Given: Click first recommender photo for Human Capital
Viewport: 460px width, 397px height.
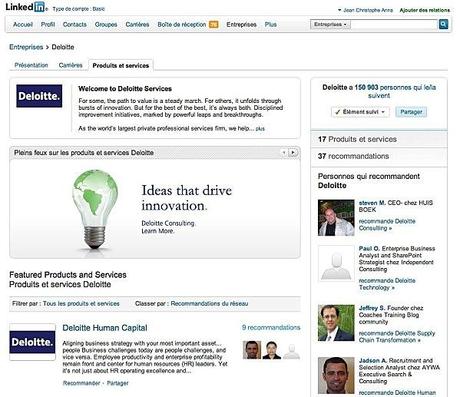Looking at the screenshot, I should [252, 350].
